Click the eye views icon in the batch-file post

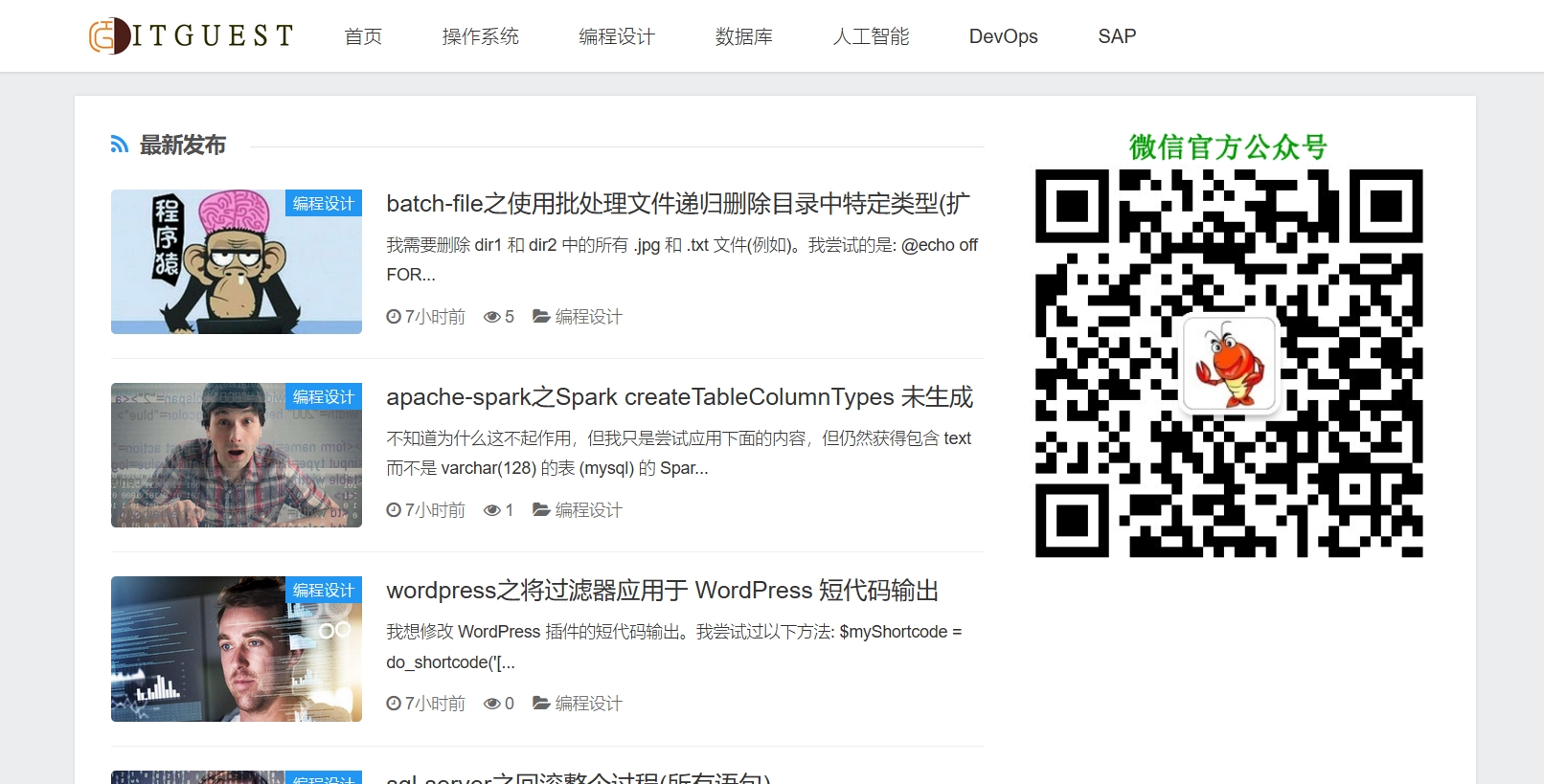[492, 317]
